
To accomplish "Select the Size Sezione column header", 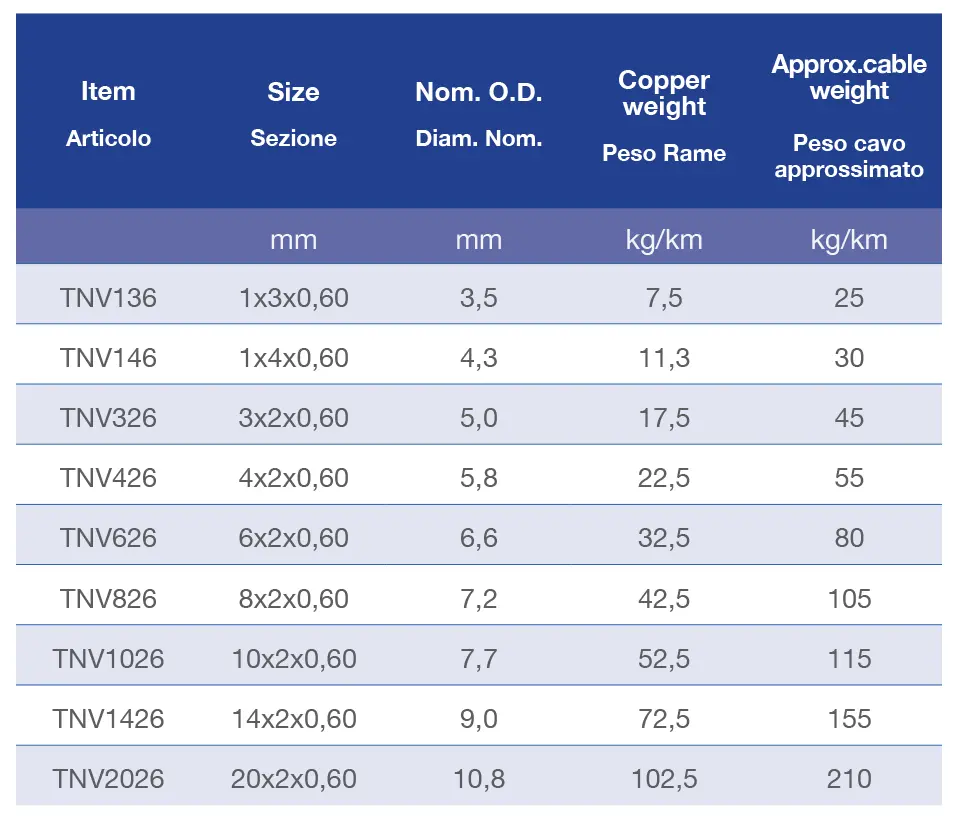I will point(294,114).
